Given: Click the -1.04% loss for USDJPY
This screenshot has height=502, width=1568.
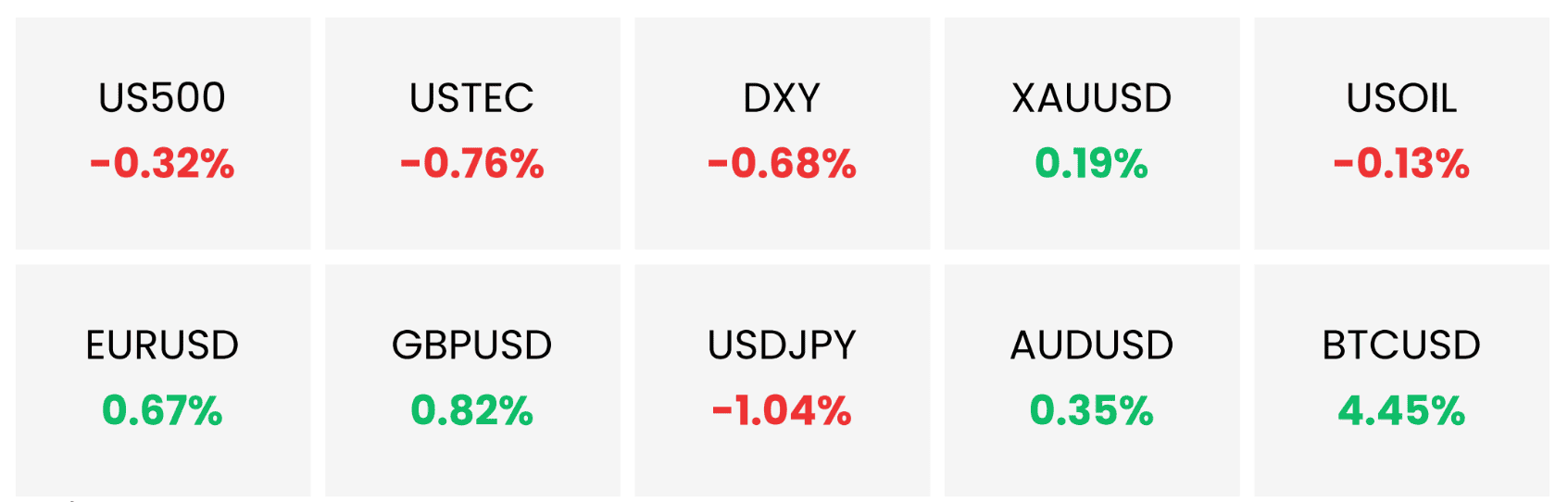Looking at the screenshot, I should (x=782, y=411).
